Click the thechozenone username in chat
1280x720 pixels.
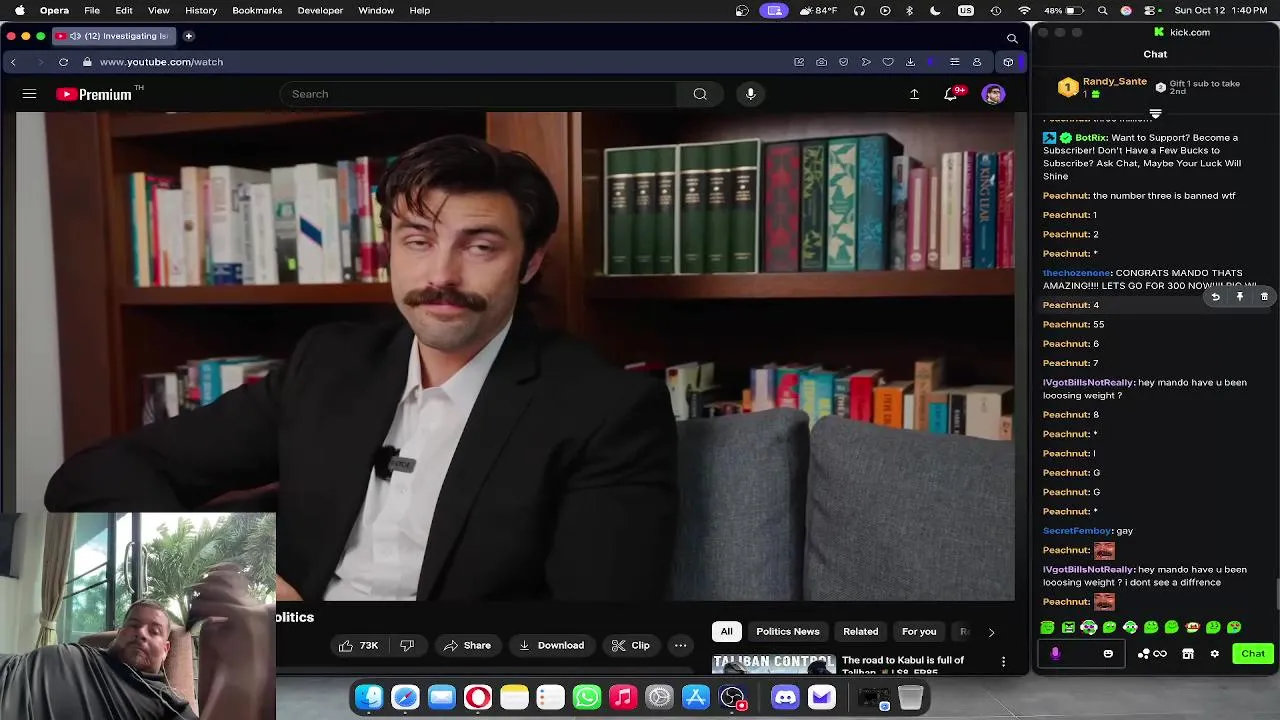pyautogui.click(x=1076, y=273)
